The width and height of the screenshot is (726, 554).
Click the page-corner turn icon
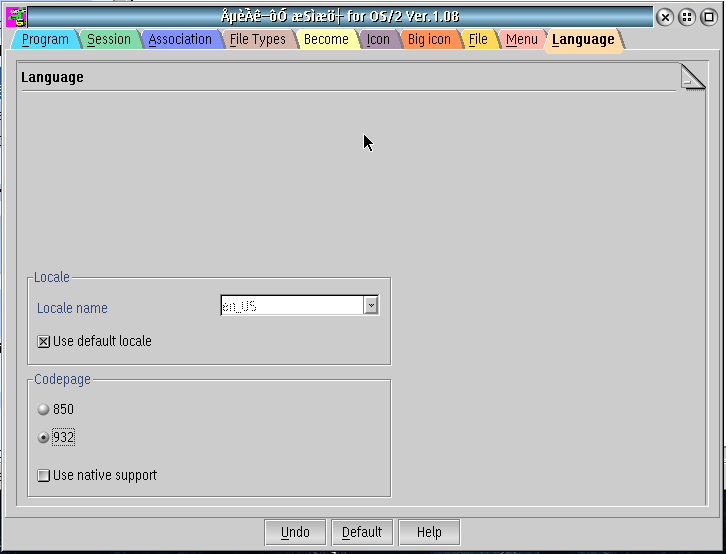(x=693, y=77)
